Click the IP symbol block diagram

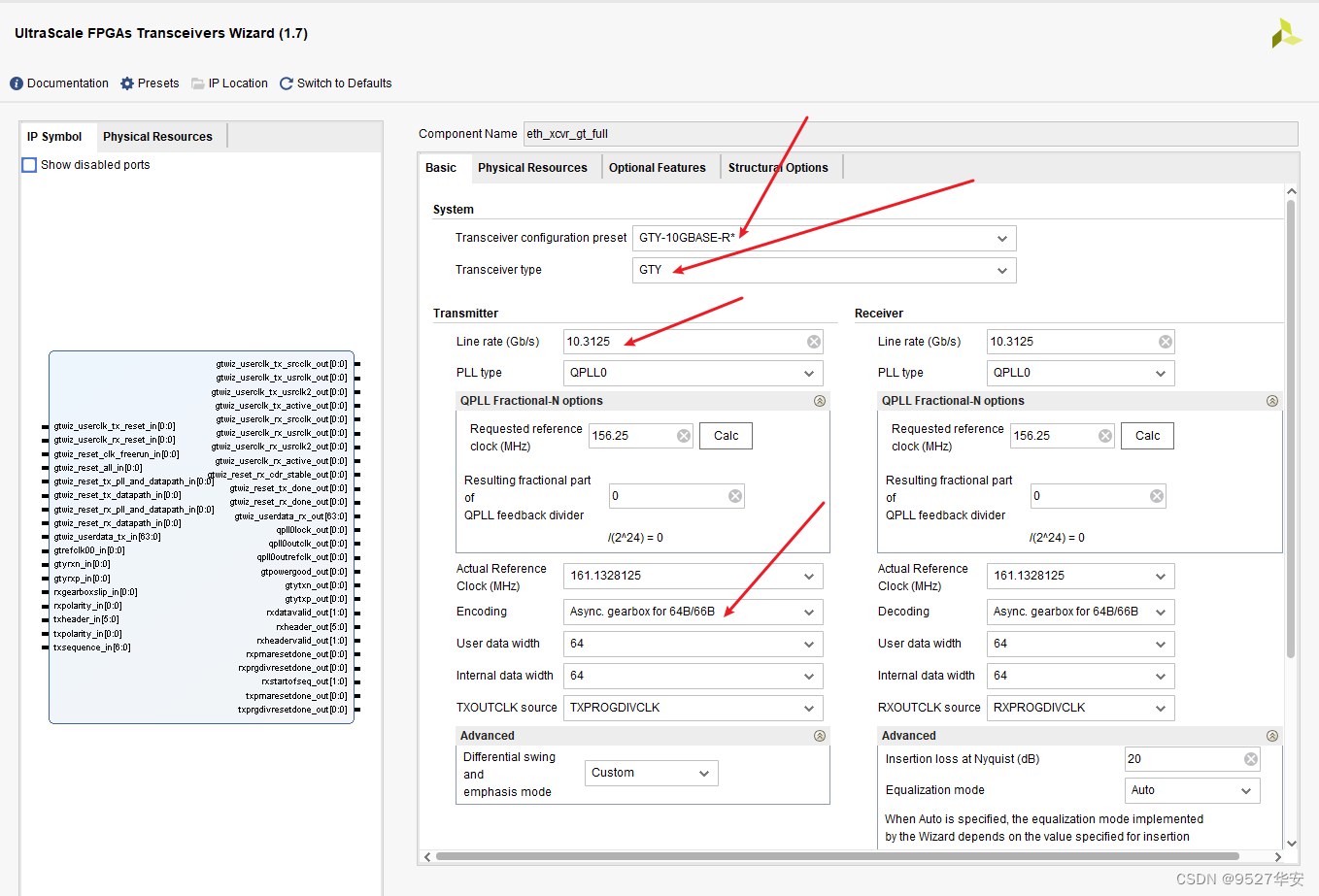(201, 537)
